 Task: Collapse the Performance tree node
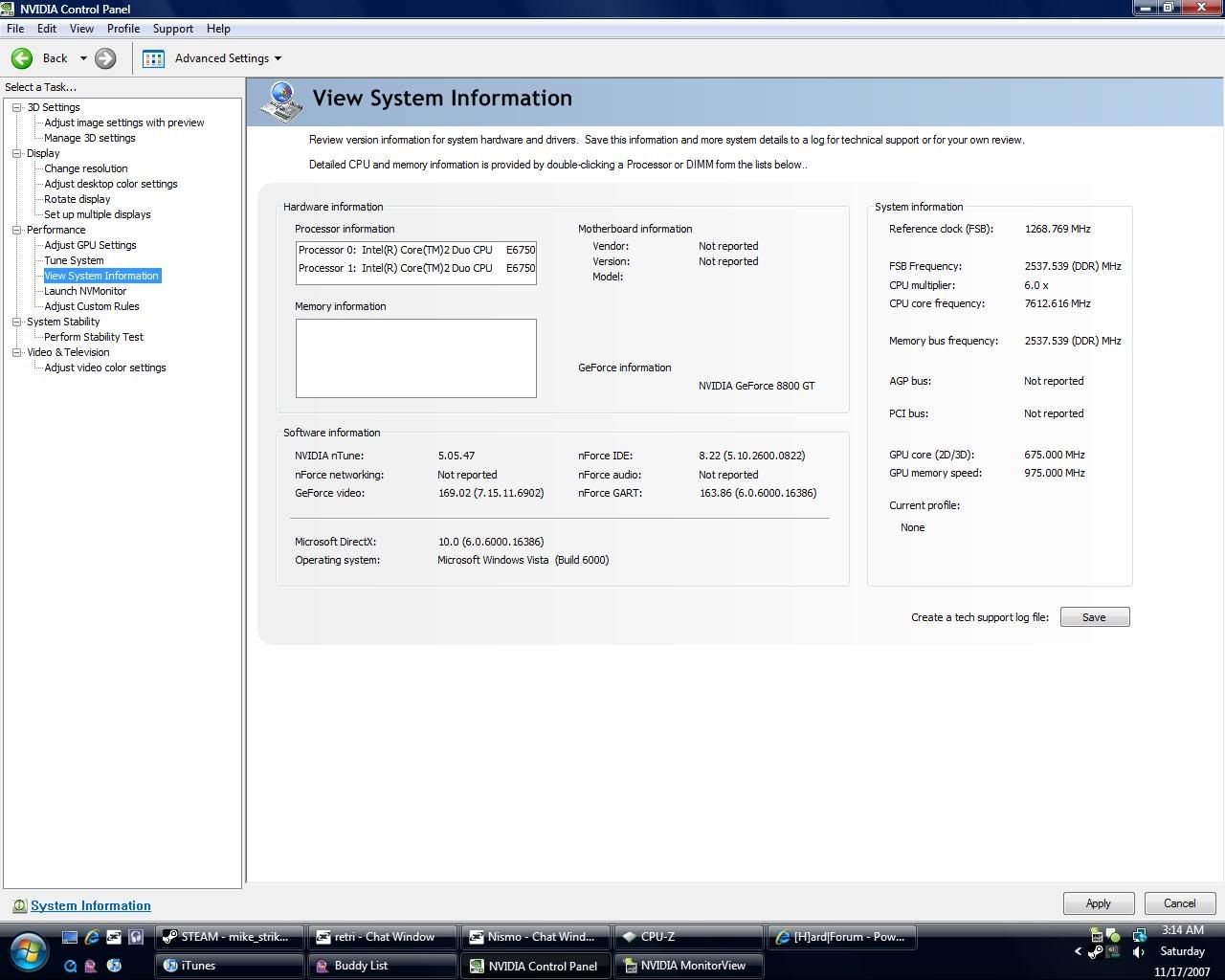(x=17, y=230)
